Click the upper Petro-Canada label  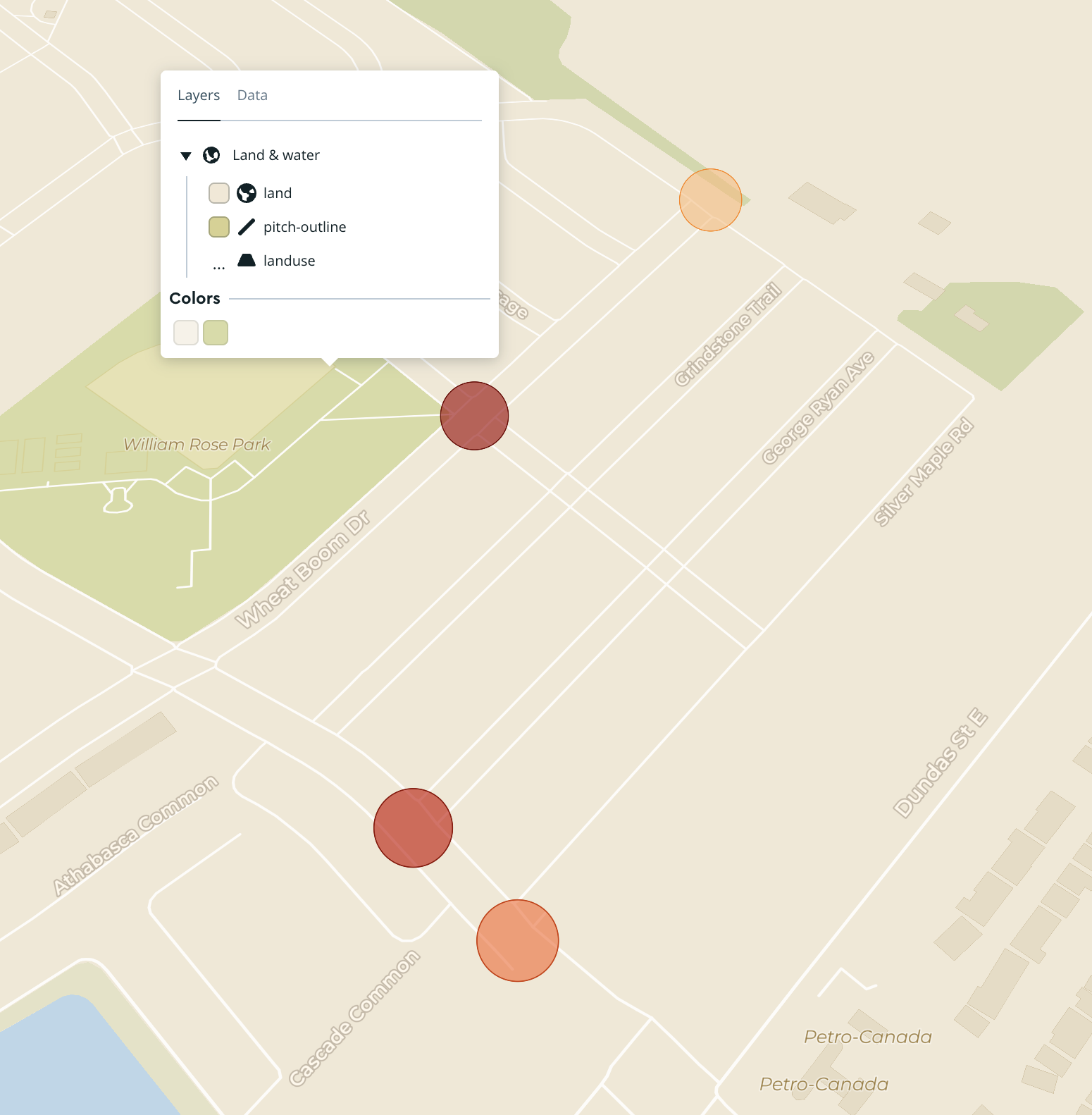point(868,1037)
